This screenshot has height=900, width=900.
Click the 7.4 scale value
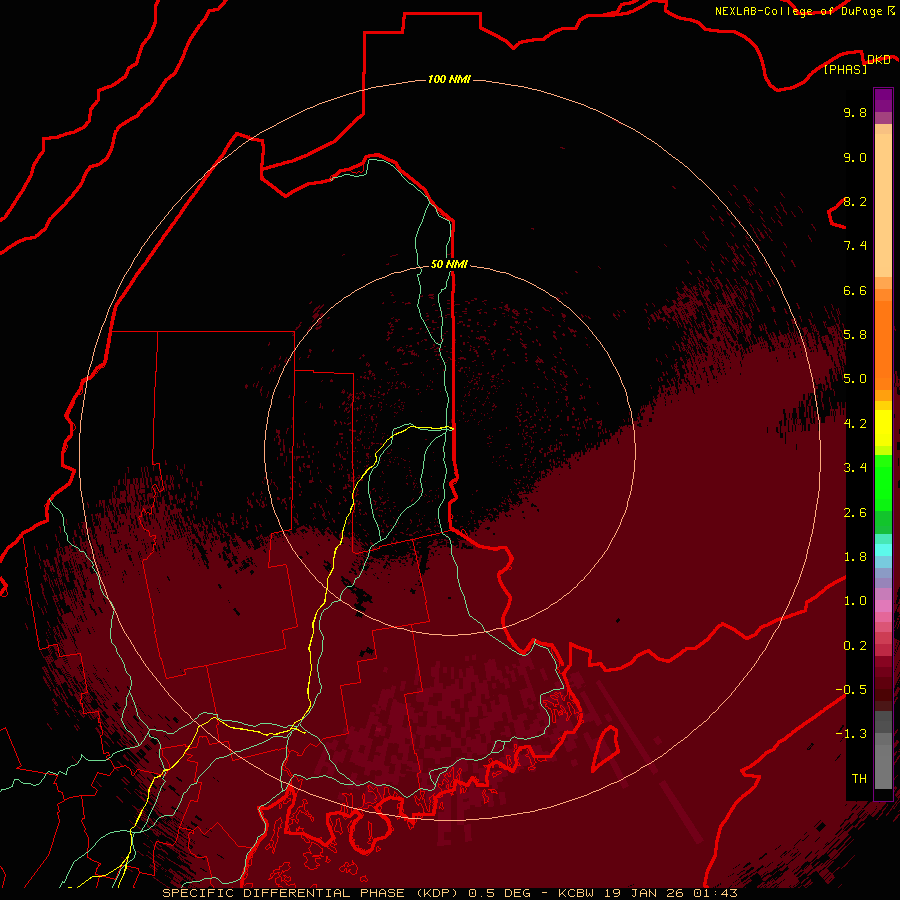pos(855,246)
